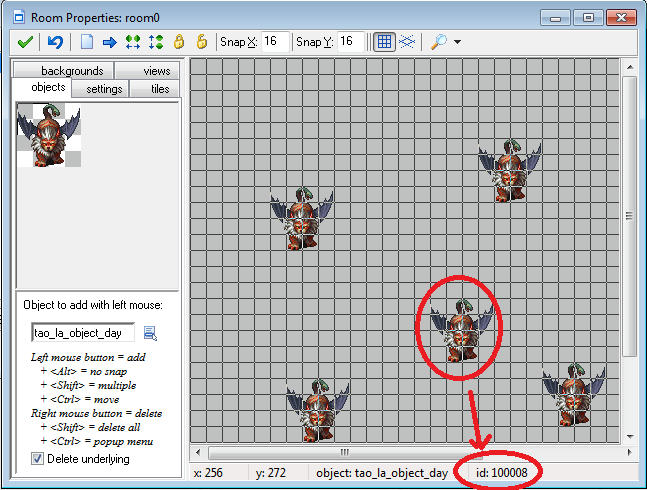647x490 pixels.
Task: Click the object preview thumbnail in the panel
Action: (49, 135)
